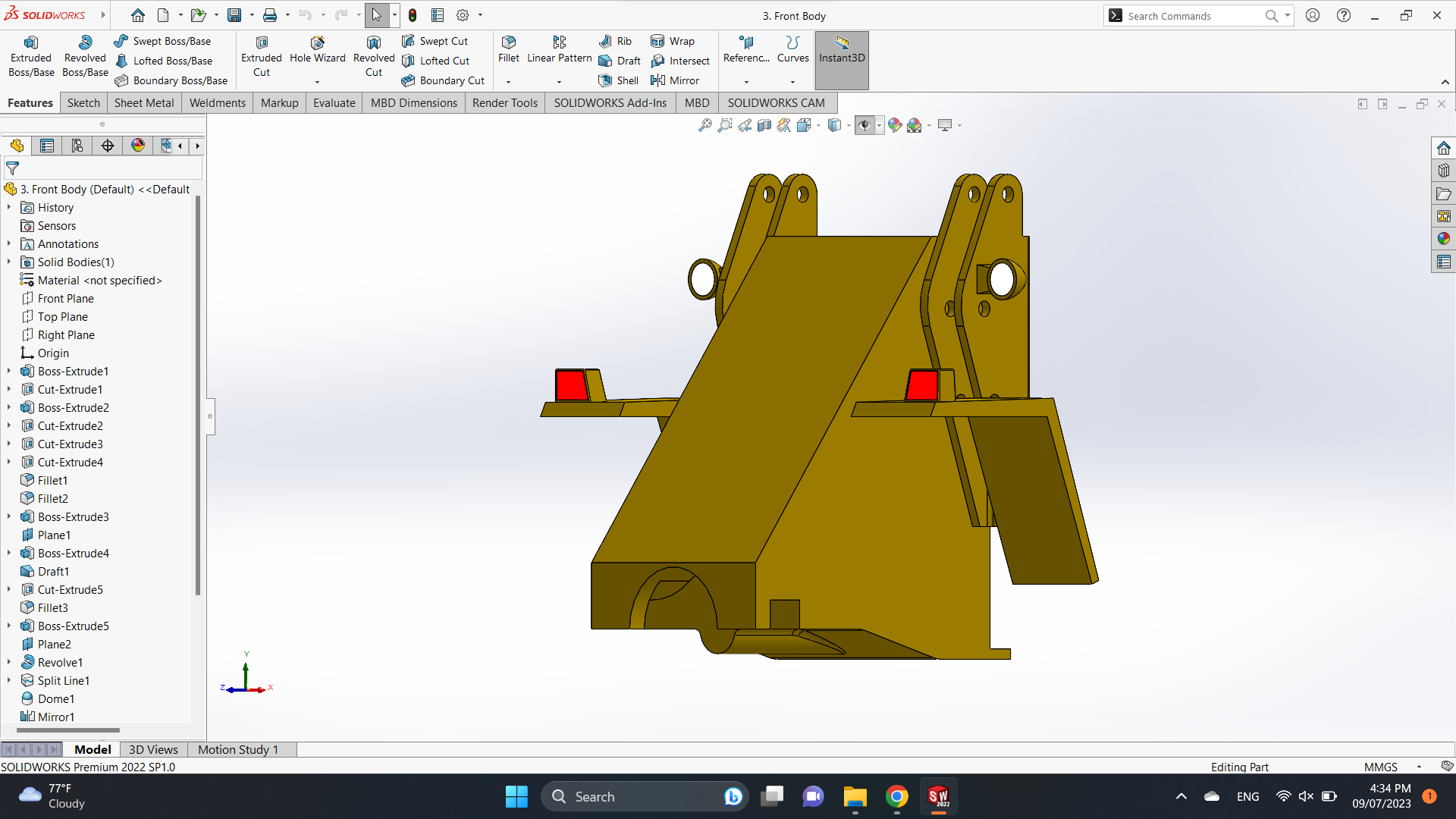Screen dimensions: 1456x819
Task: Click the red block face on model
Action: click(x=570, y=385)
